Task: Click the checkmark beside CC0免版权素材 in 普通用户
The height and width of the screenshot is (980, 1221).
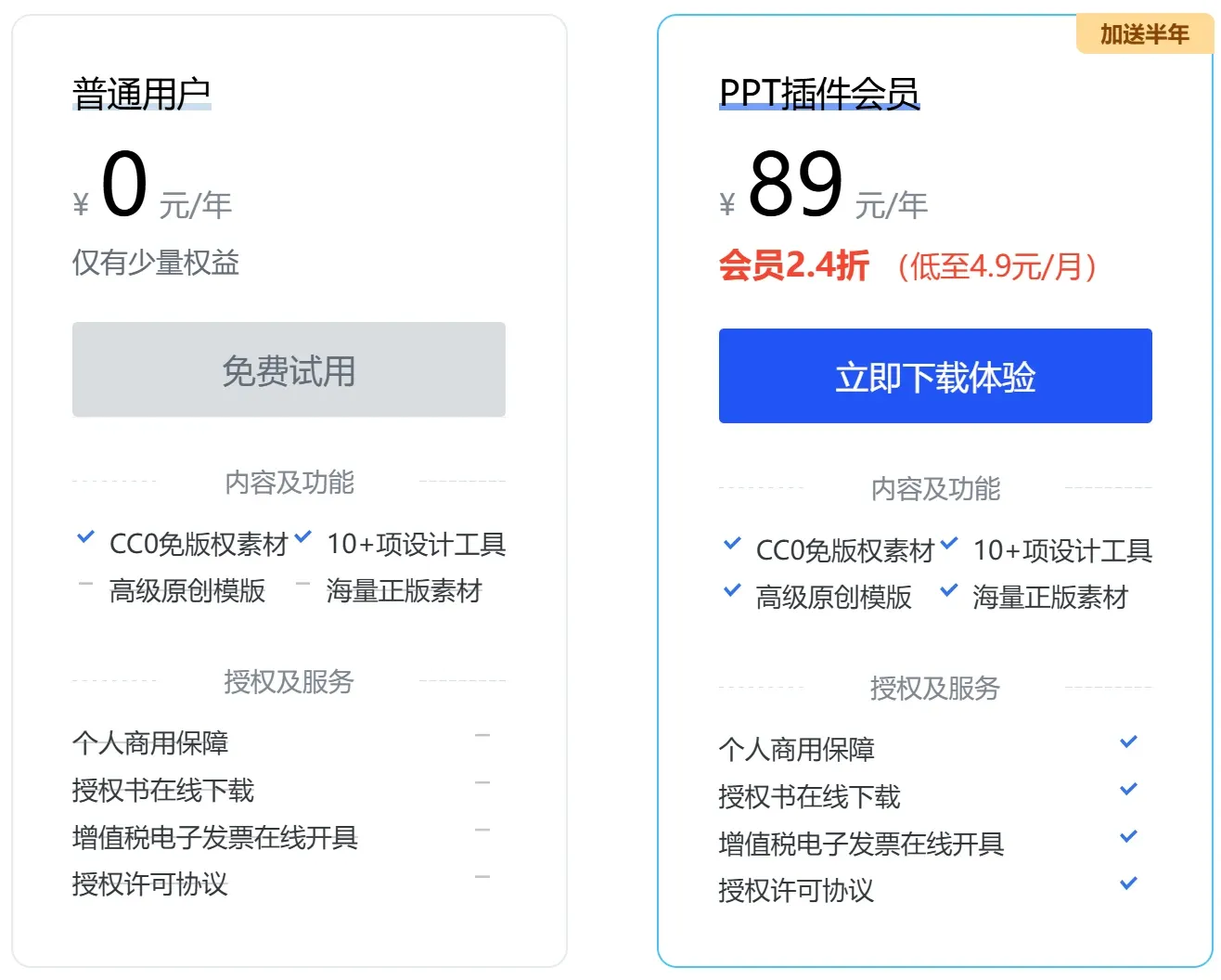Action: [x=86, y=537]
